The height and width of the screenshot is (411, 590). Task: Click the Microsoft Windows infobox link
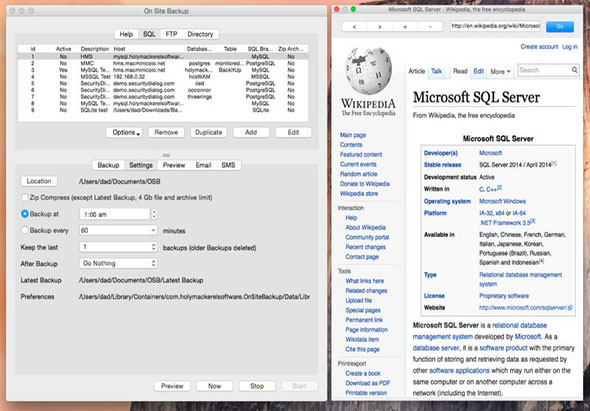502,201
